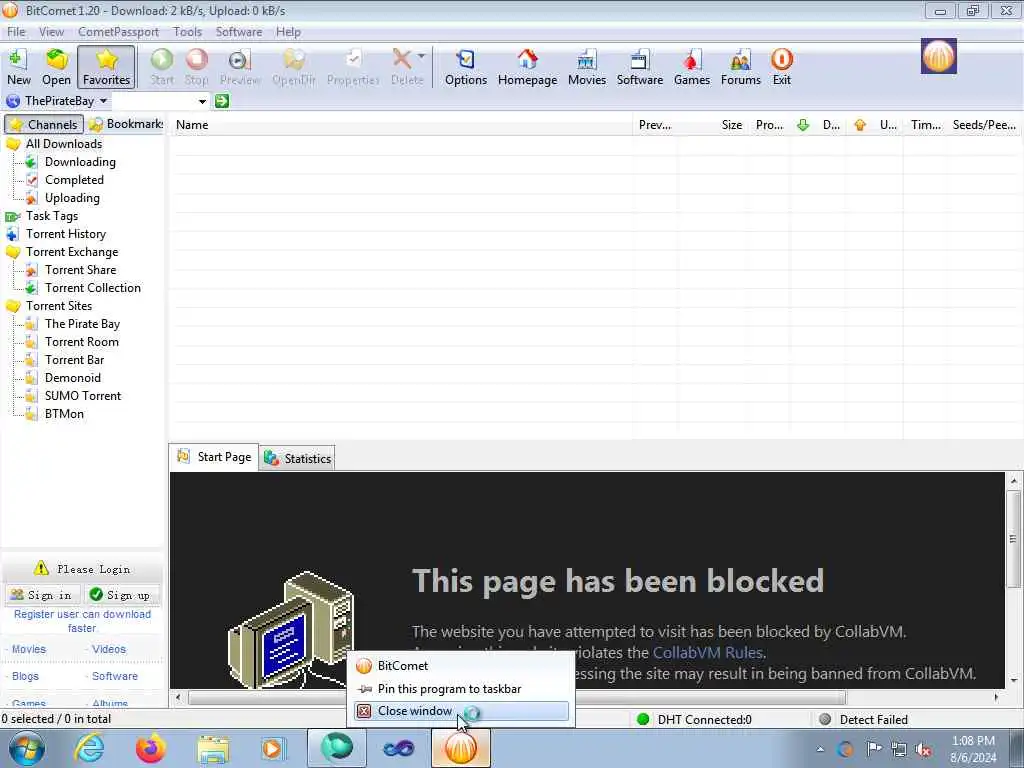Viewport: 1024px width, 768px height.
Task: Click the Sign in button
Action: pos(42,595)
